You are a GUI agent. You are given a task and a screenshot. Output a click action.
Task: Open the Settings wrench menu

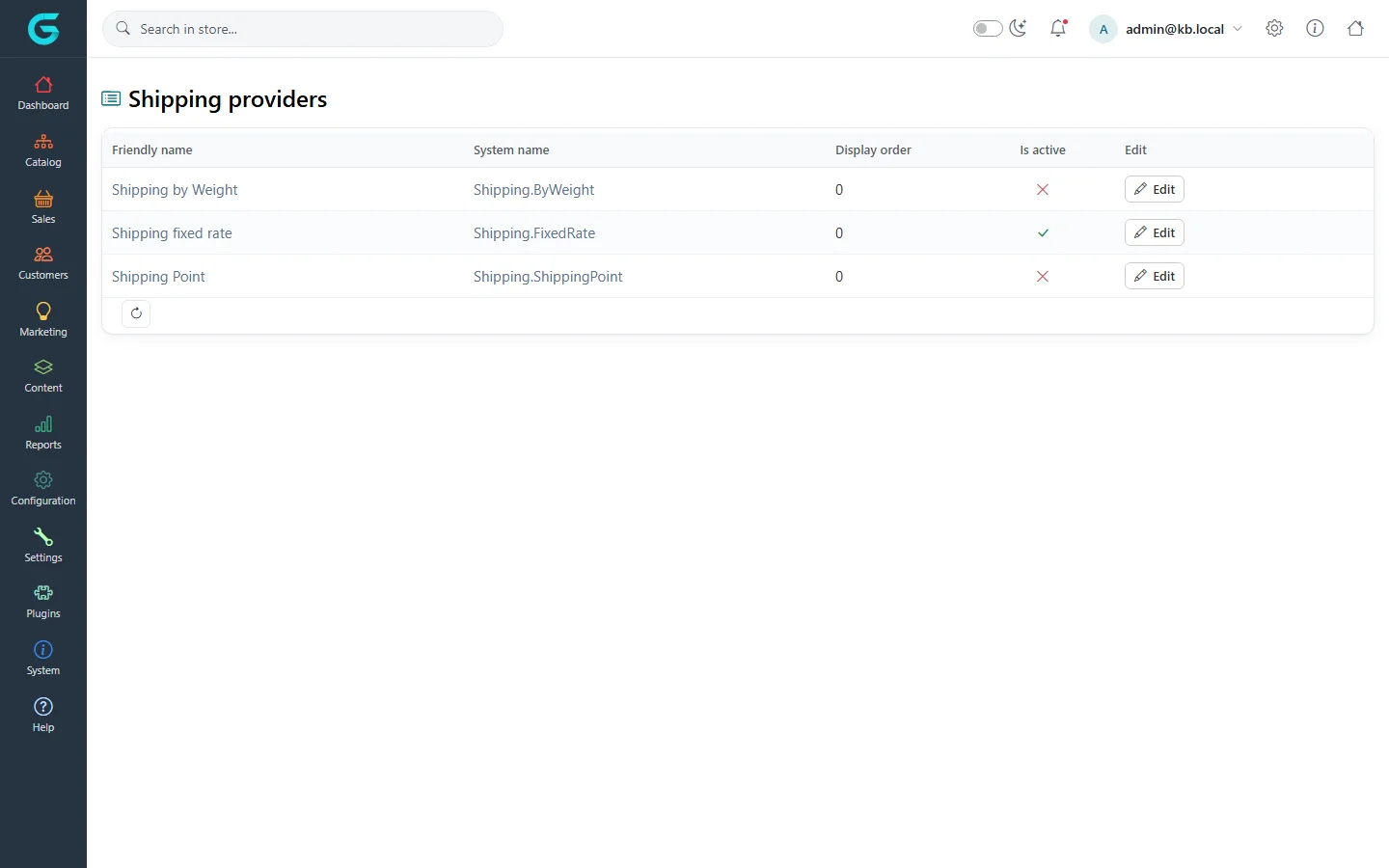pos(43,546)
